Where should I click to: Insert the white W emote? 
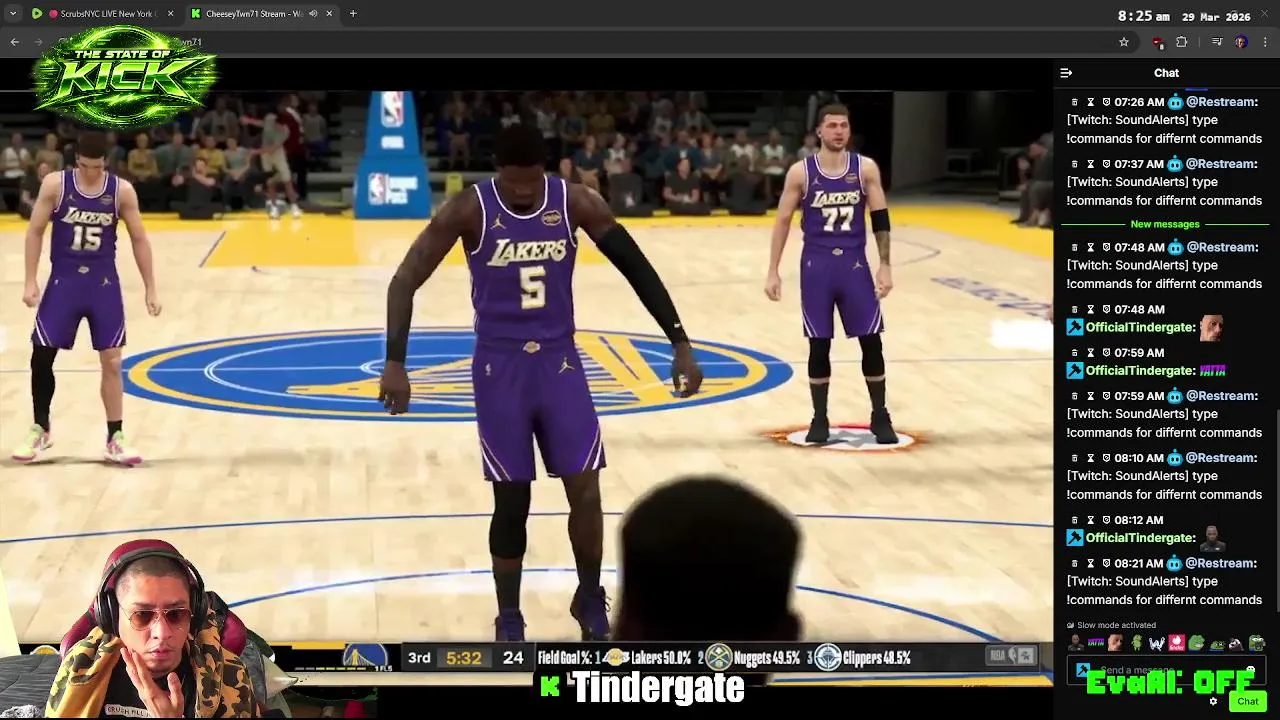point(1157,643)
